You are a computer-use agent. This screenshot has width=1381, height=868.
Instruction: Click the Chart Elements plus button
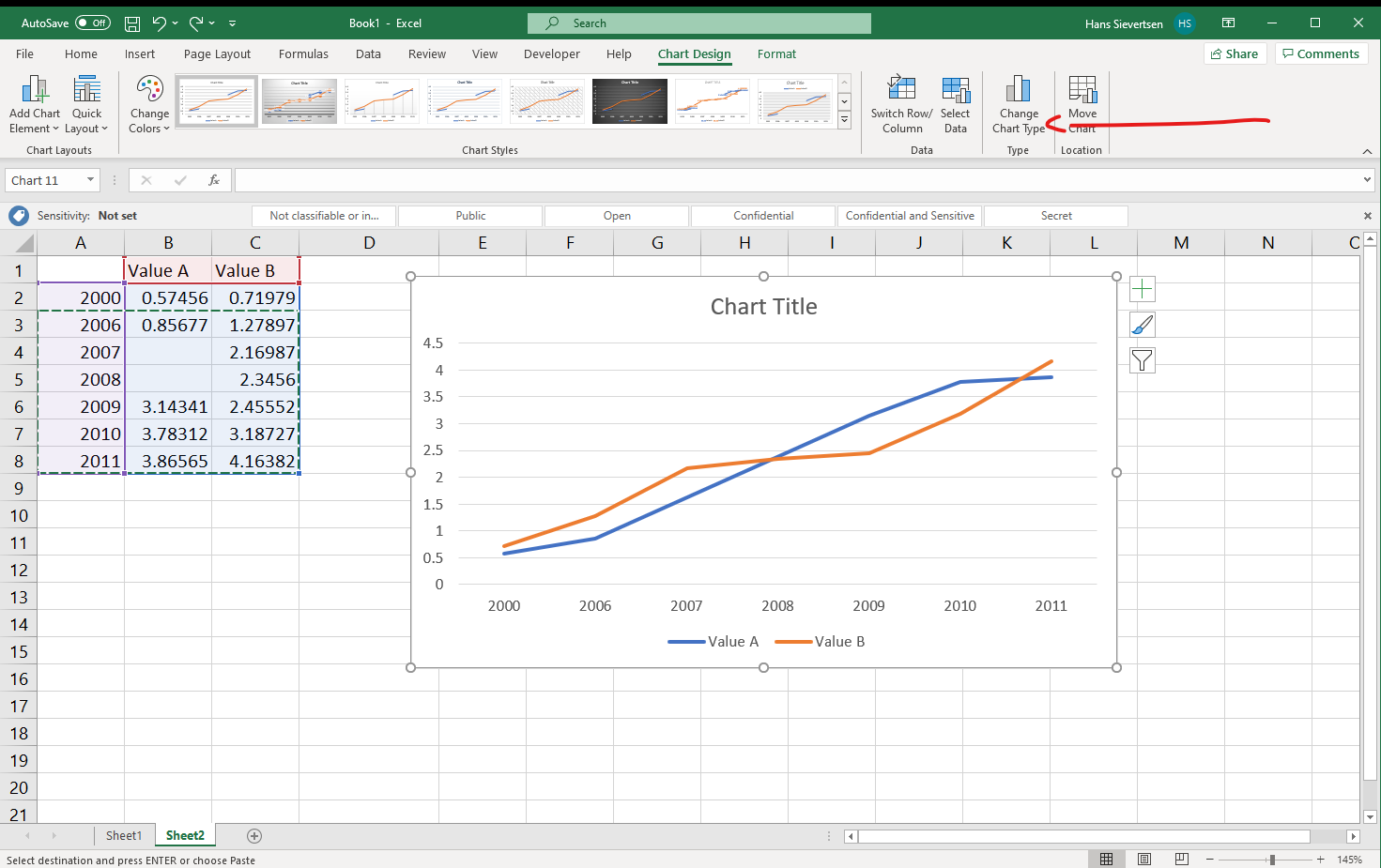1142,289
